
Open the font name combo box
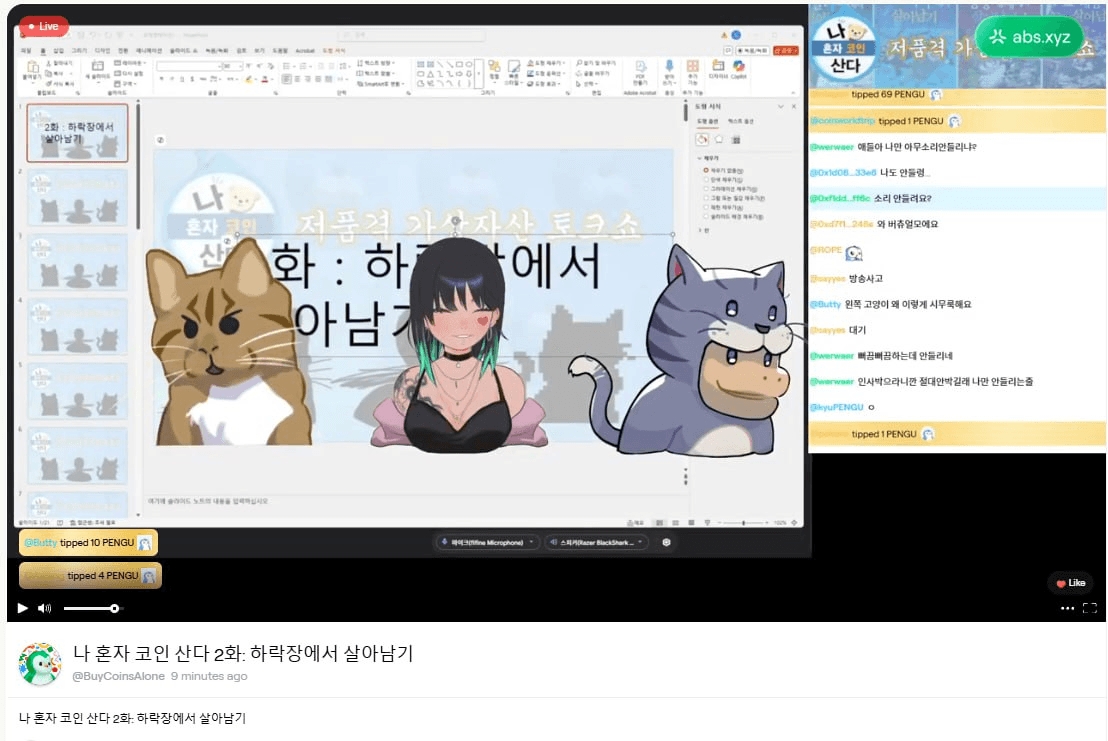(189, 66)
